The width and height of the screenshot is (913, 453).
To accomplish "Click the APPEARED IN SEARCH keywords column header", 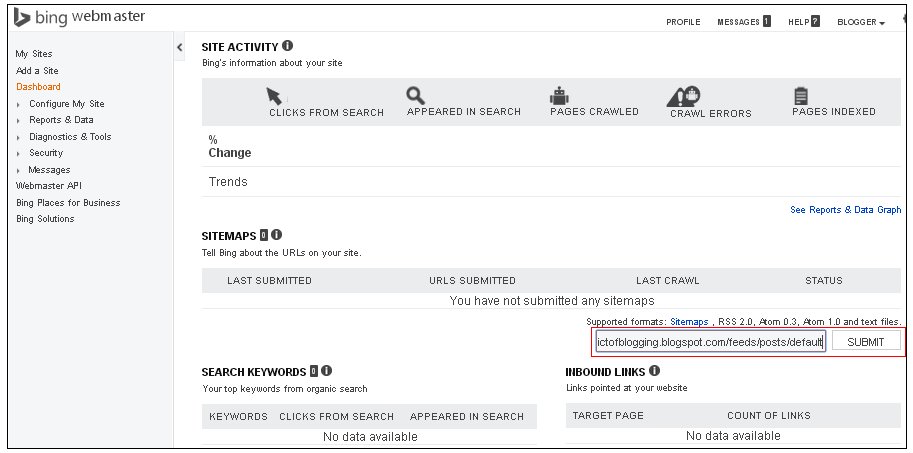I will click(467, 416).
